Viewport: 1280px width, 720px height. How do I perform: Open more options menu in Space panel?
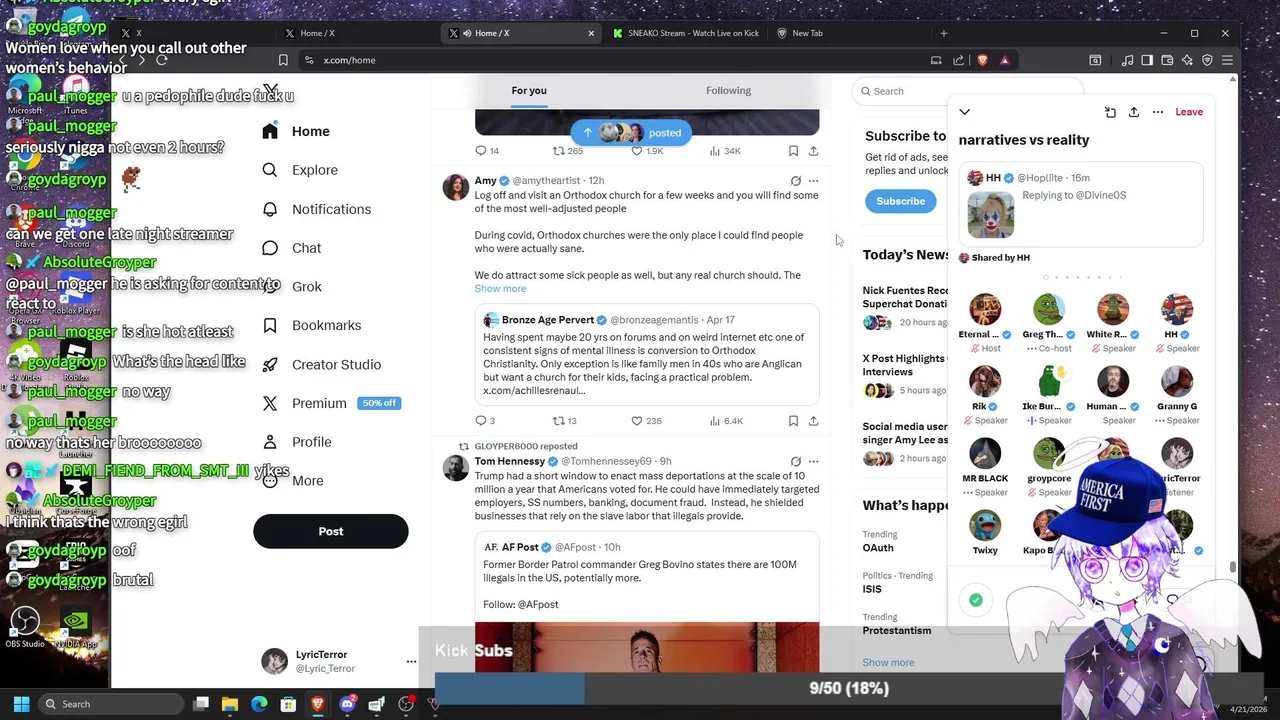click(1158, 112)
